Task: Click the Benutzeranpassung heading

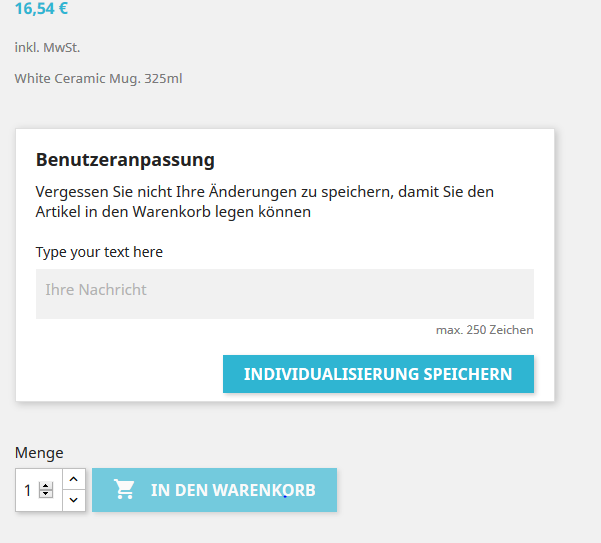Action: 125,159
